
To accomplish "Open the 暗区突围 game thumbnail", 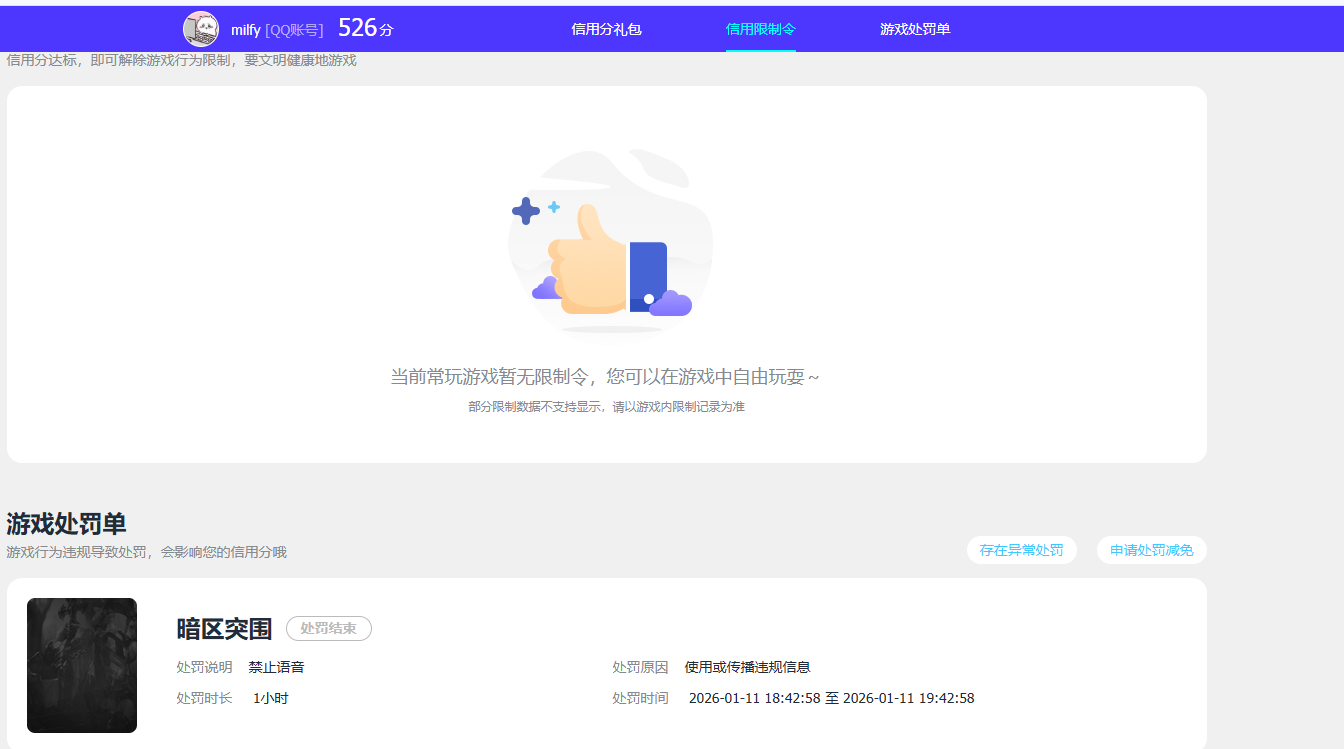I will click(x=82, y=665).
